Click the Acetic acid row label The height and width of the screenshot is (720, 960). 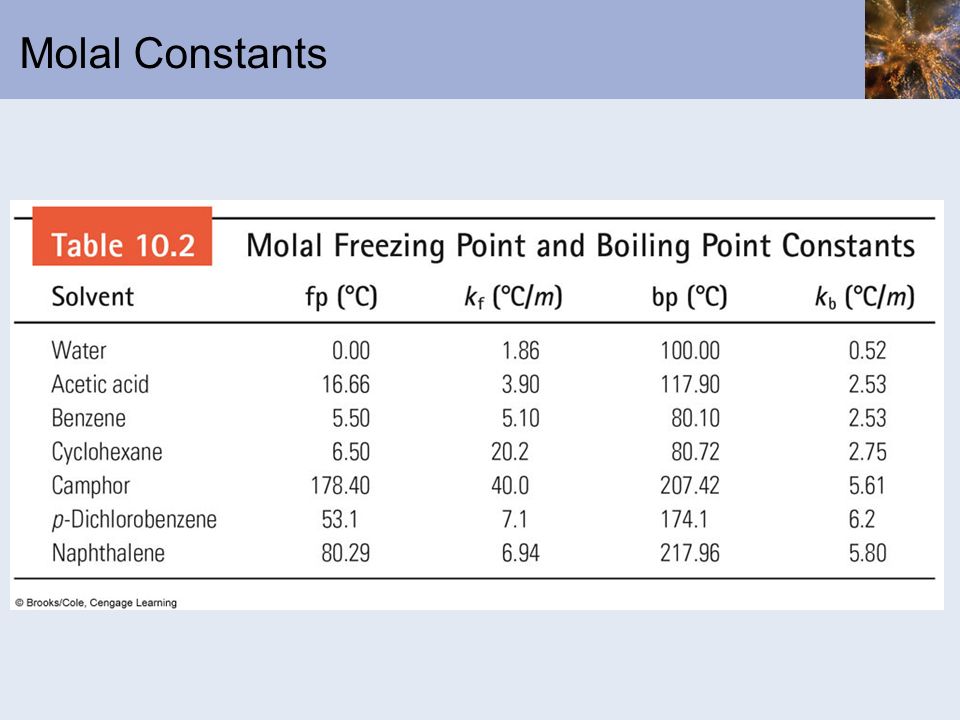pyautogui.click(x=100, y=384)
